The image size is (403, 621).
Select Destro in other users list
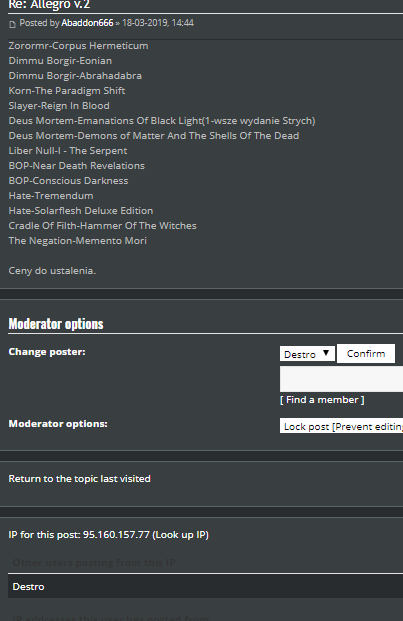(x=29, y=587)
